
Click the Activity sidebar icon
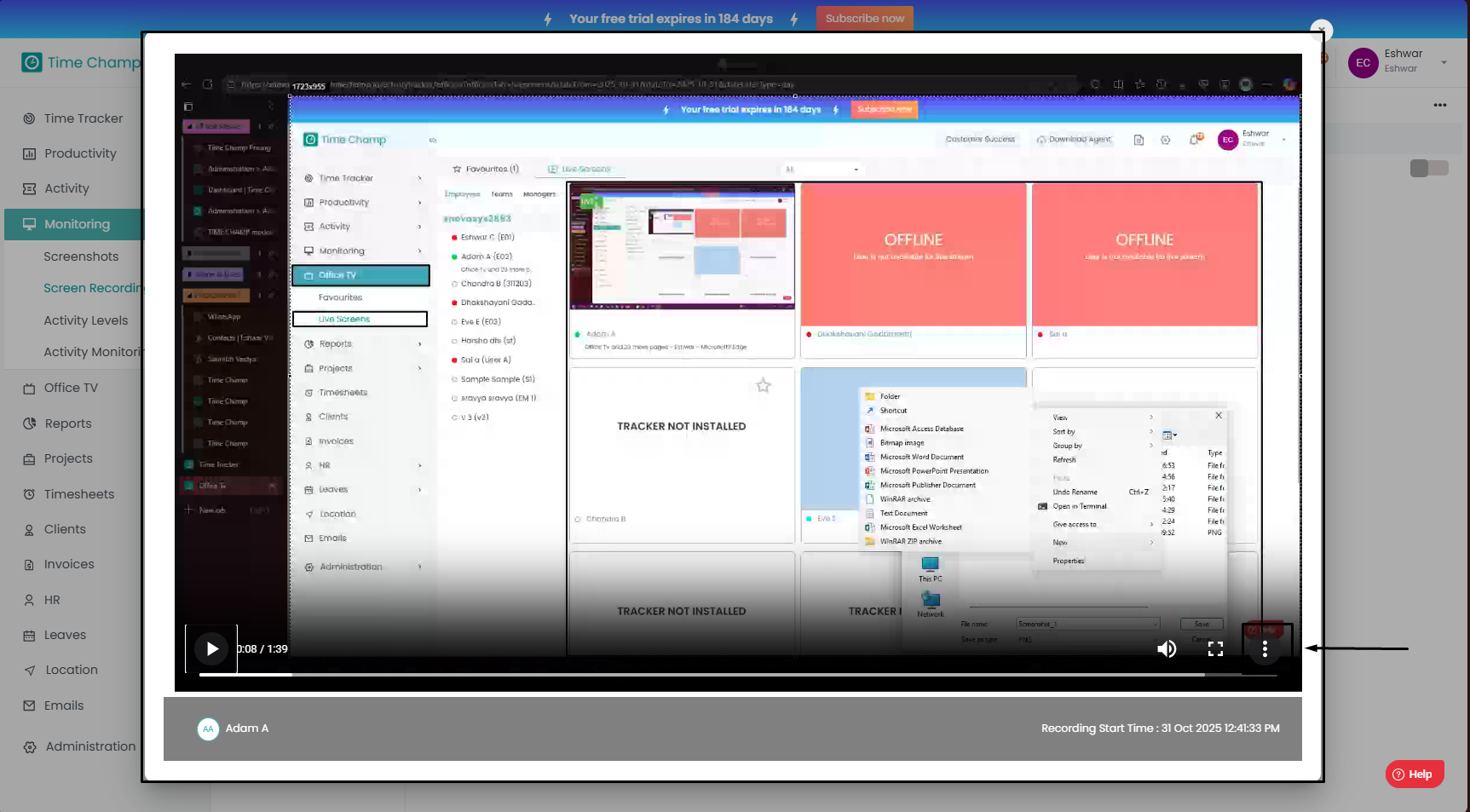(29, 189)
